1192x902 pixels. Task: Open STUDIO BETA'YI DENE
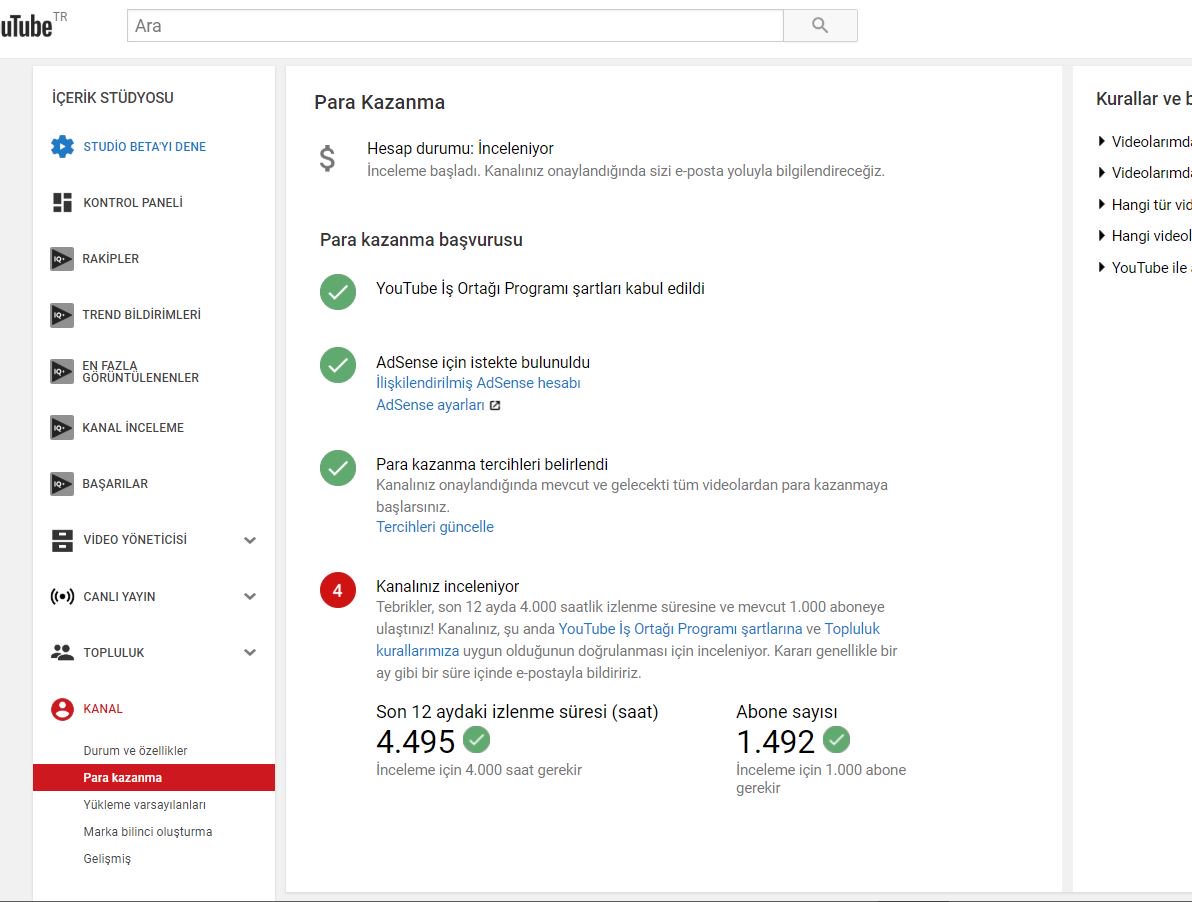pos(144,147)
